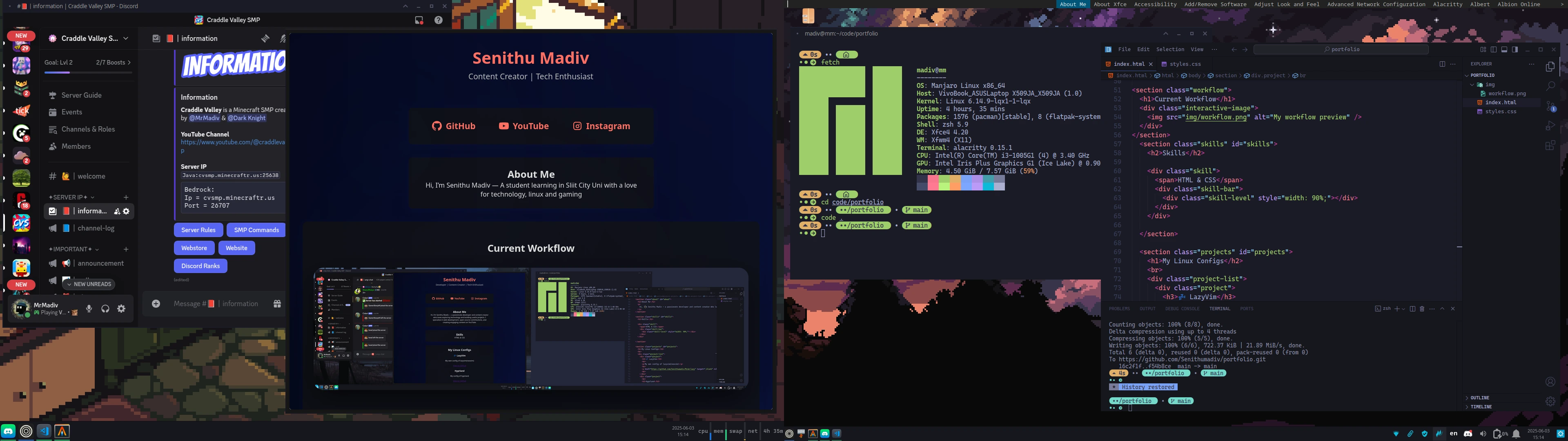
Task: Open YouTube link on portfolio page
Action: tap(523, 126)
